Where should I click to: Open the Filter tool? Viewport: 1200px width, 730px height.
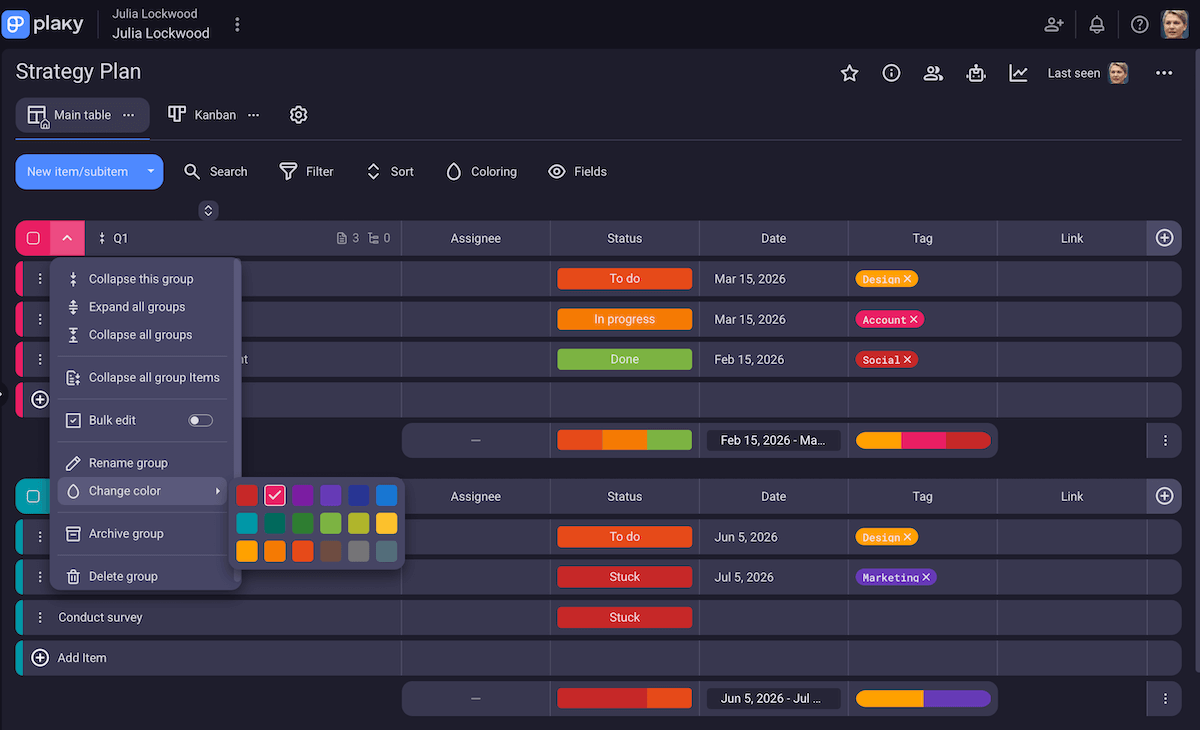click(306, 171)
